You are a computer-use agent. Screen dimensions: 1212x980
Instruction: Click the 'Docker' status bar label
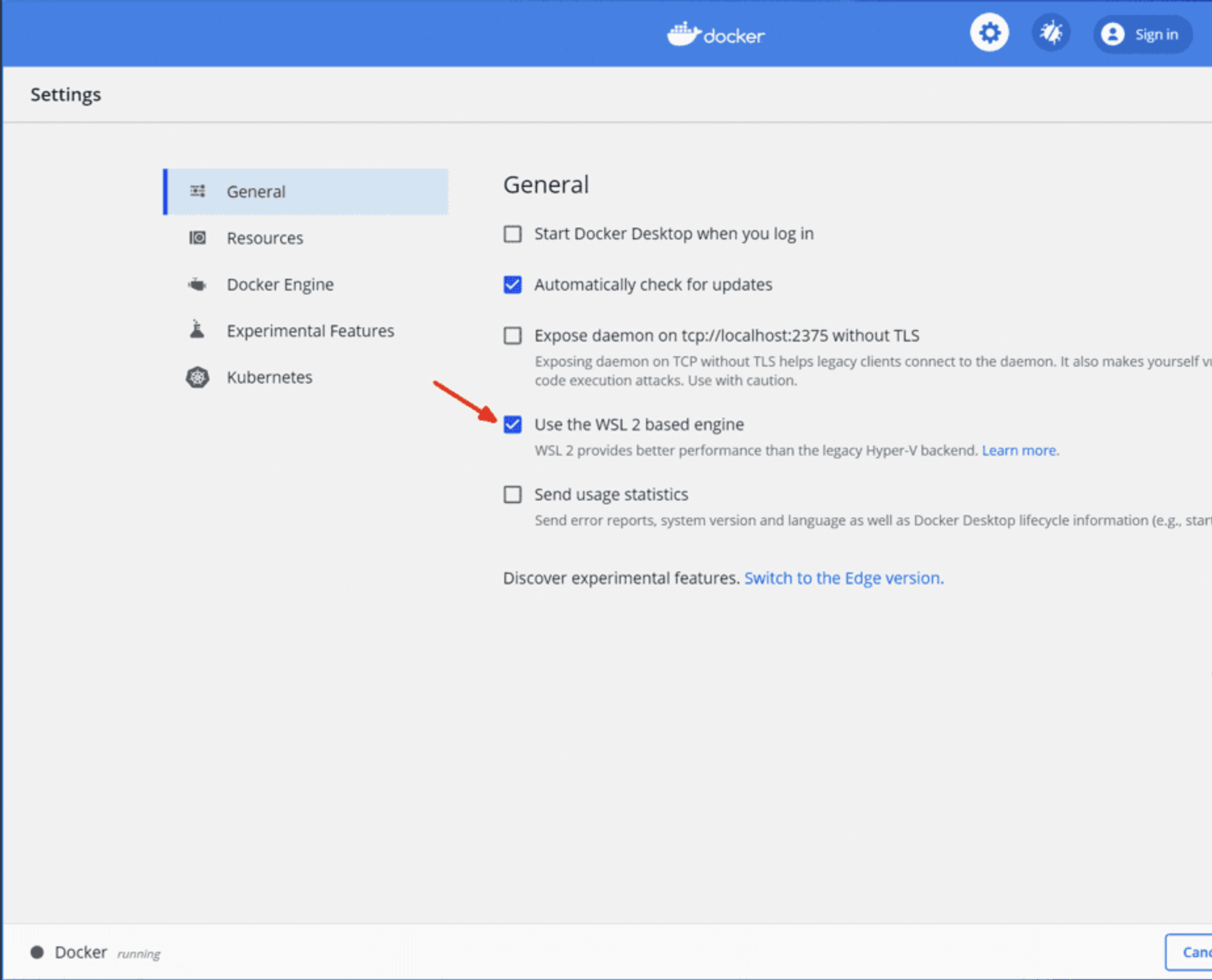pyautogui.click(x=81, y=952)
